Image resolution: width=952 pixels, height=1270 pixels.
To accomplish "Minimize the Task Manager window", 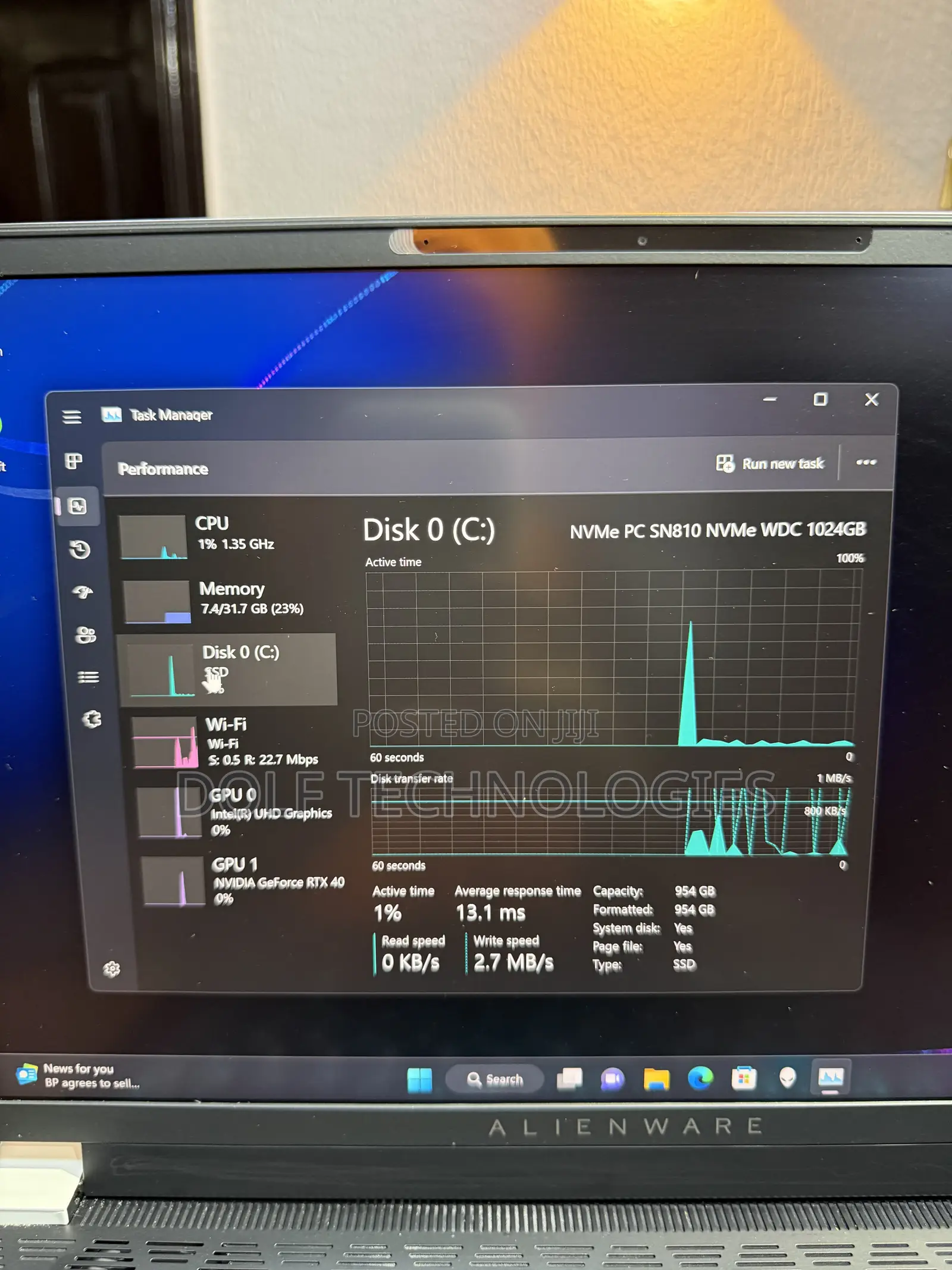I will pyautogui.click(x=770, y=399).
